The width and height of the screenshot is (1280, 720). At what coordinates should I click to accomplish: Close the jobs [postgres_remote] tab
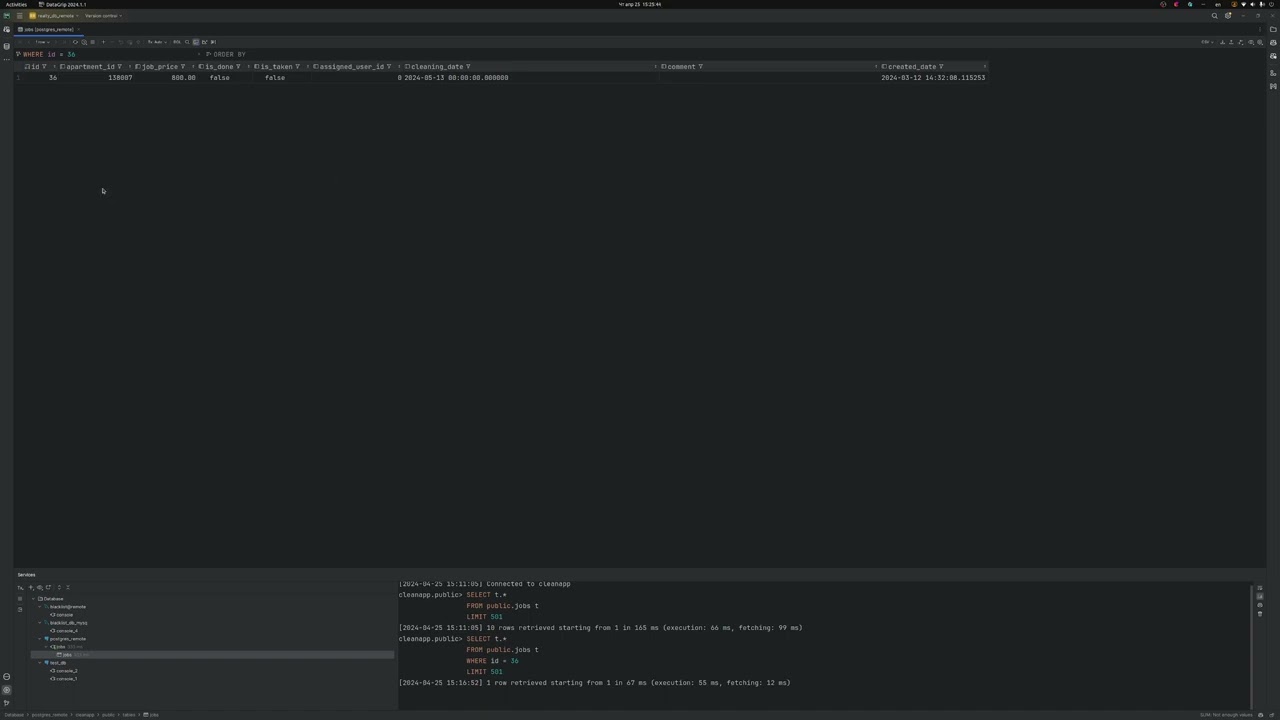(x=79, y=29)
